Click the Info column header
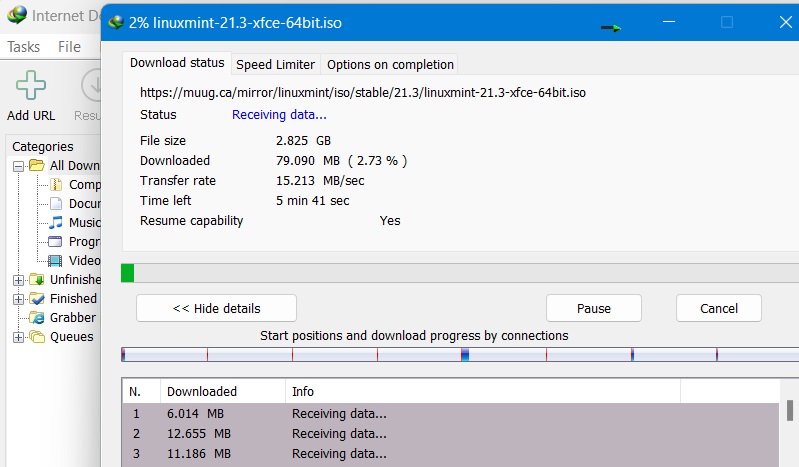 tap(483, 392)
